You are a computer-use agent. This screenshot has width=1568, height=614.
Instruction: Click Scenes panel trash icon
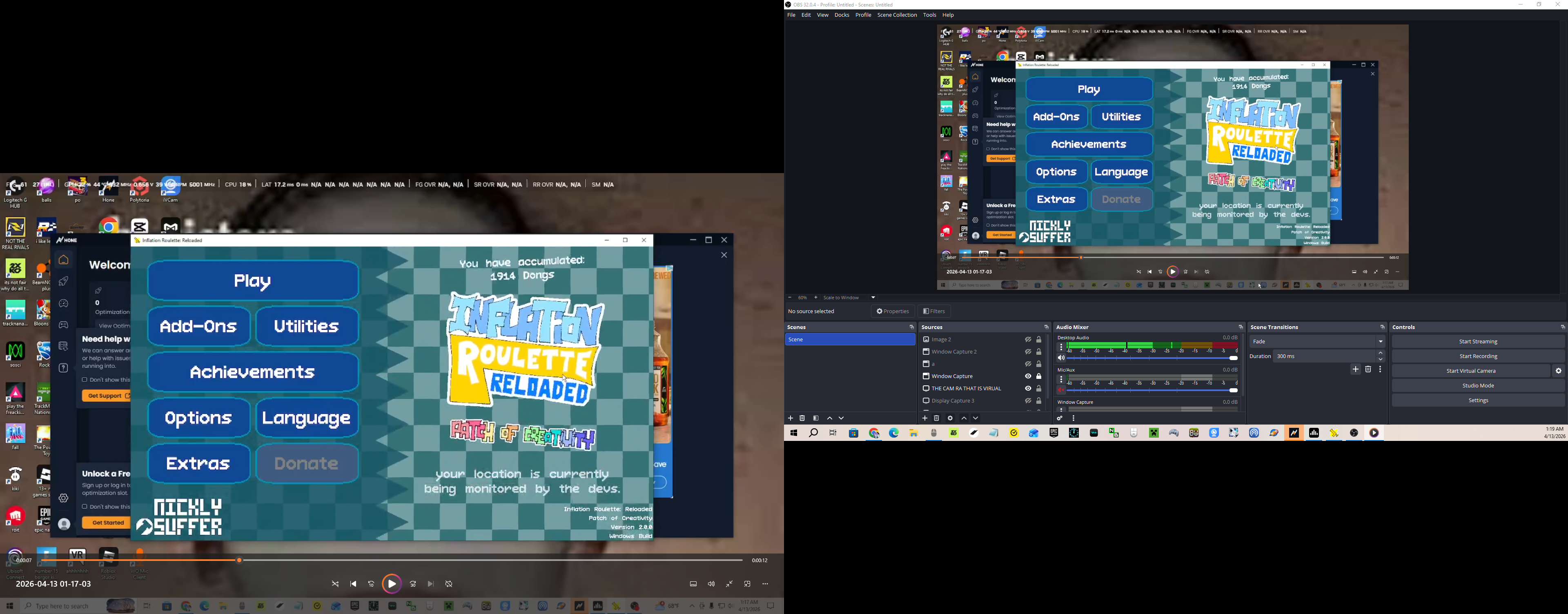point(802,419)
